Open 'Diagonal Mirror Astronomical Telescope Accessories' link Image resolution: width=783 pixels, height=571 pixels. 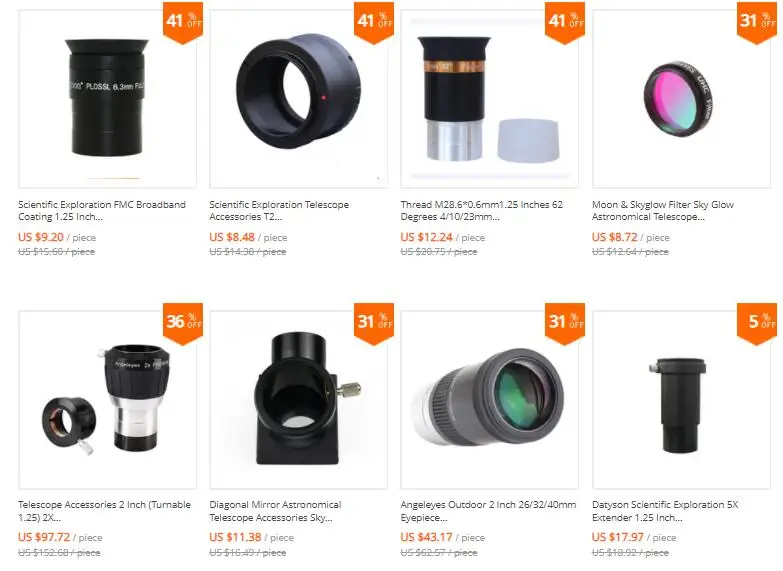tap(275, 511)
